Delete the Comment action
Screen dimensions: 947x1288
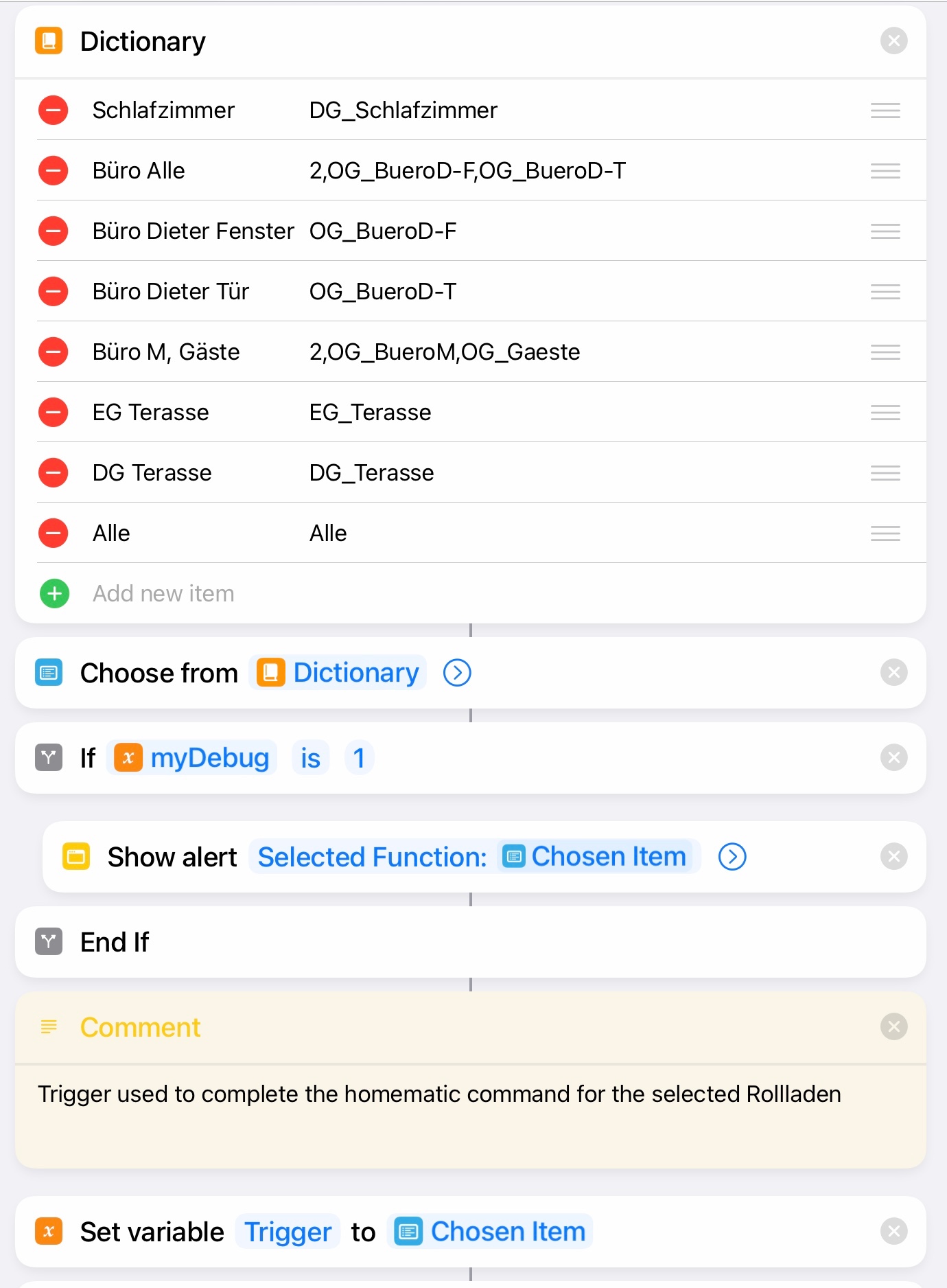[x=893, y=1027]
